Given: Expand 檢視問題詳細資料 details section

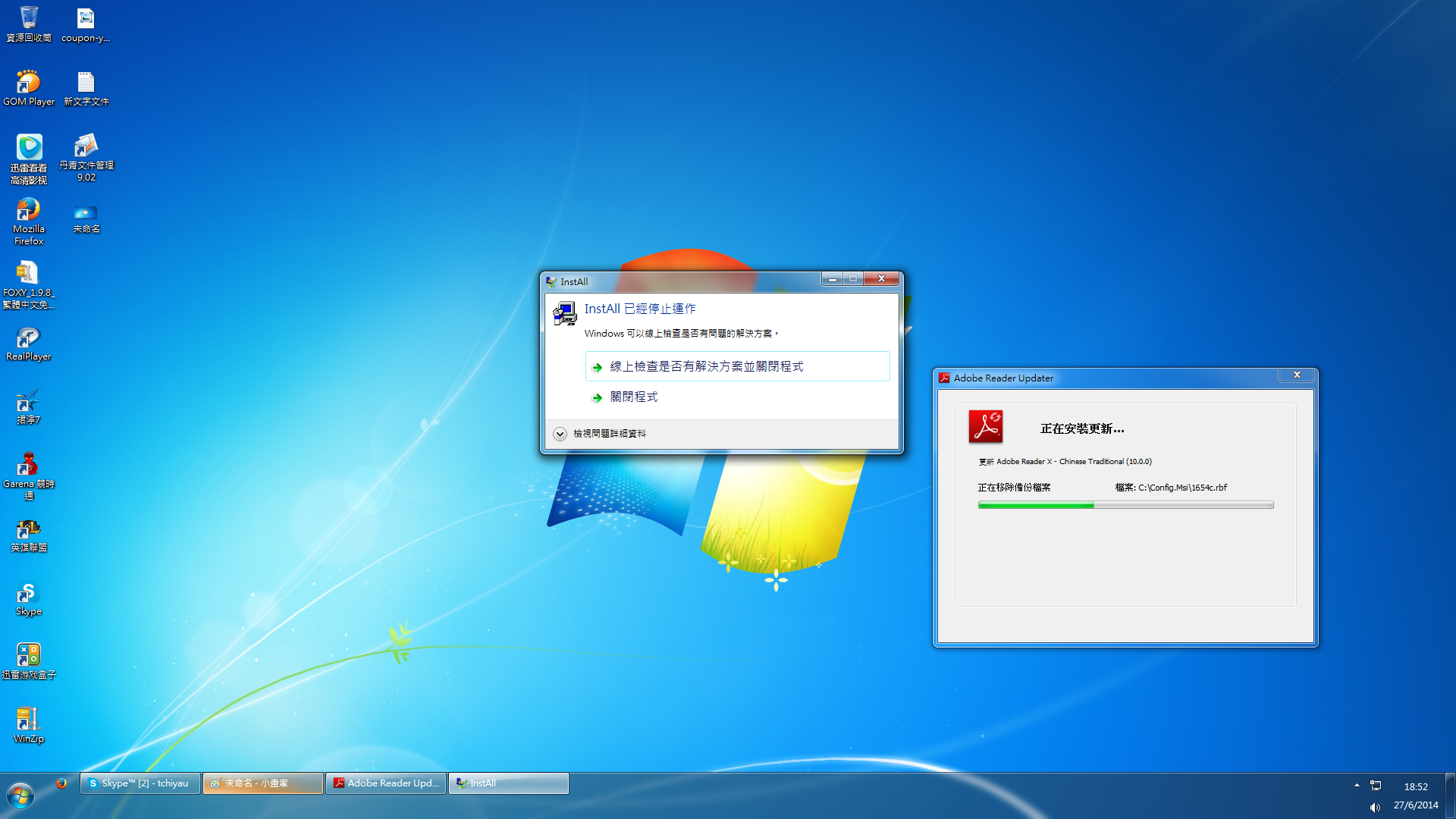Looking at the screenshot, I should [x=560, y=434].
